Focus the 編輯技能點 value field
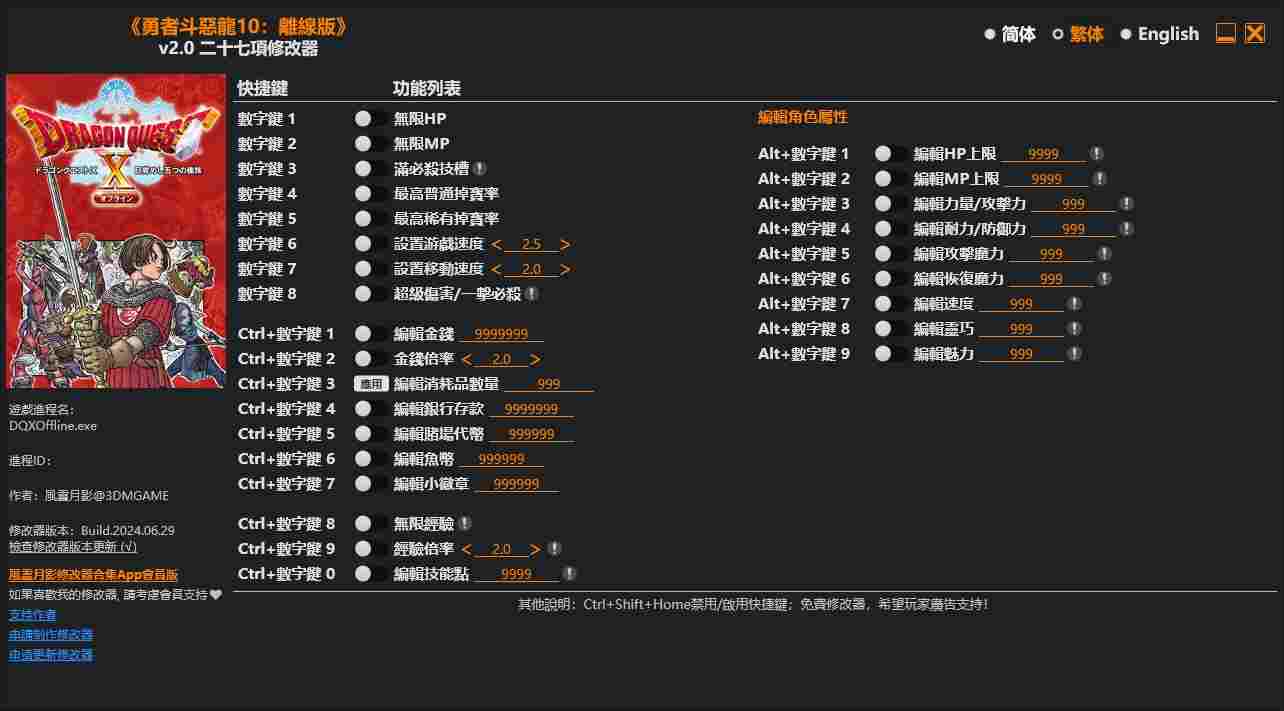This screenshot has height=711, width=1284. pyautogui.click(x=517, y=574)
